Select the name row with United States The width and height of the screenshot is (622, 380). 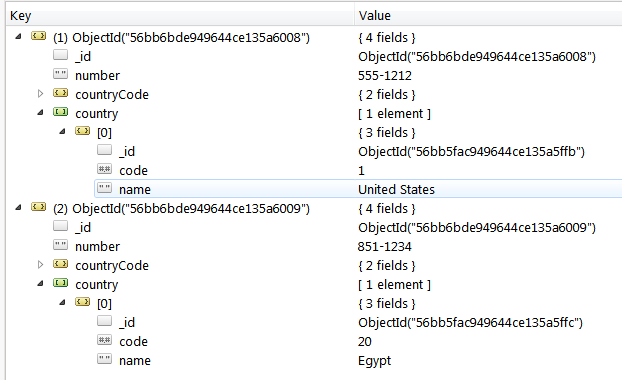point(358,189)
